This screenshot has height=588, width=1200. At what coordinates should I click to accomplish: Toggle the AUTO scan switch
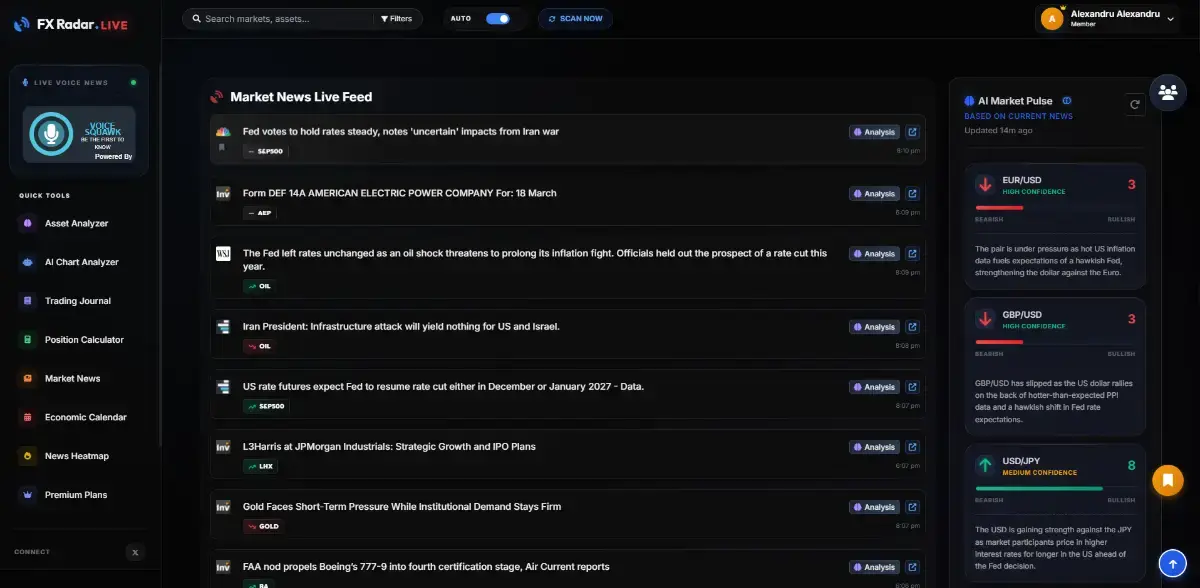tap(497, 18)
